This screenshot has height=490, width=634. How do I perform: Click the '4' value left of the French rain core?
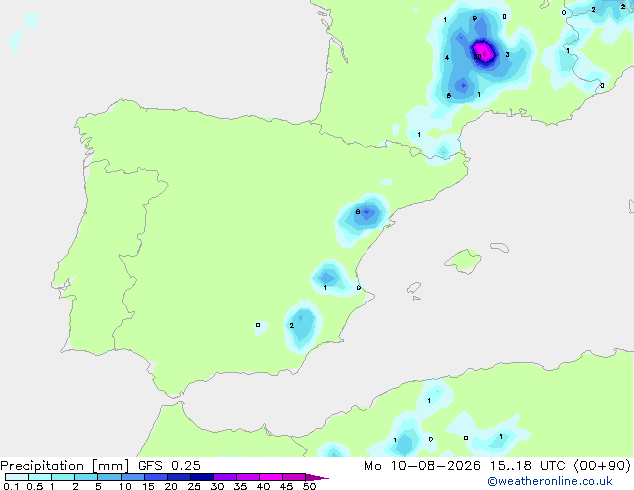(447, 57)
